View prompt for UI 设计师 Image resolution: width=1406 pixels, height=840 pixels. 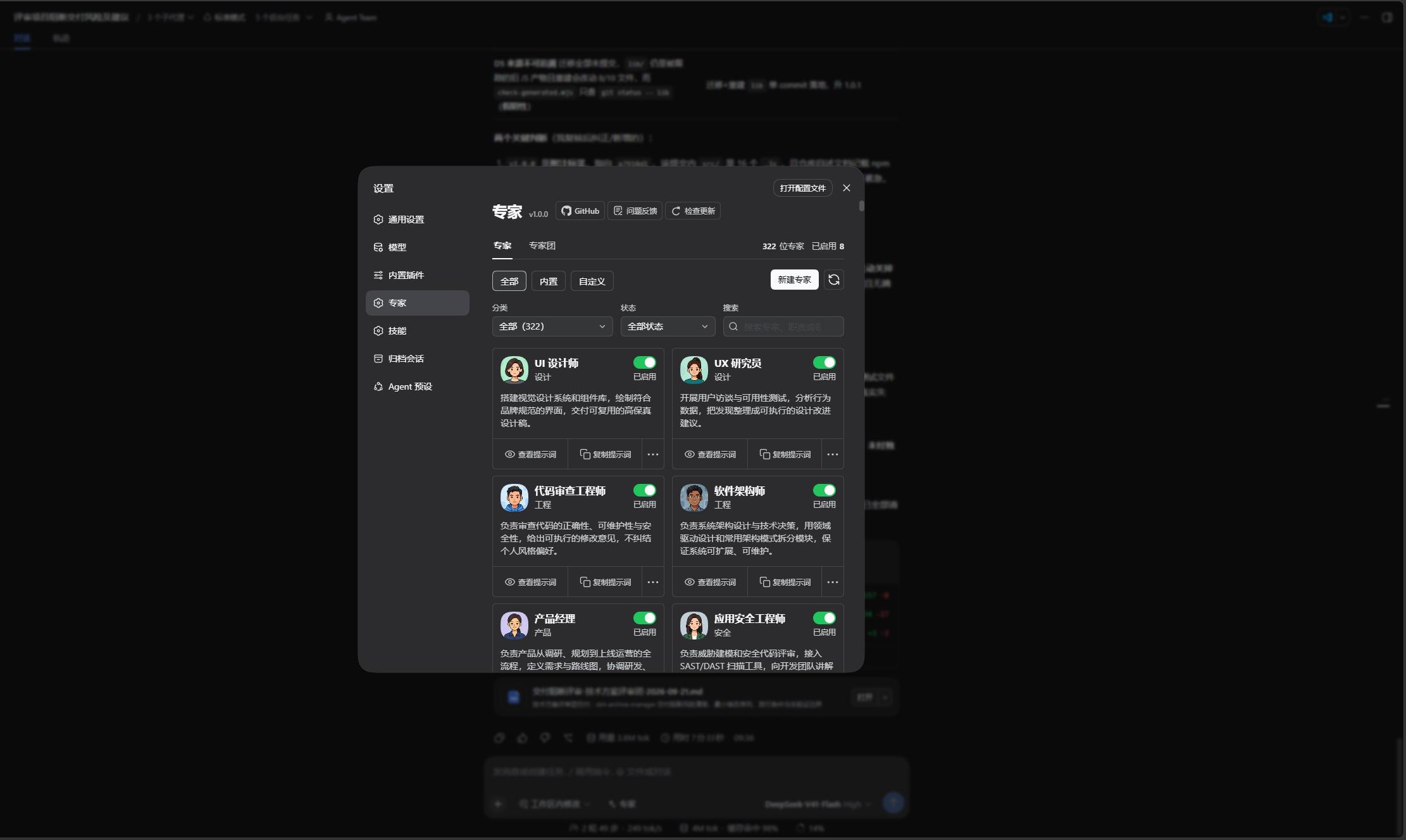click(x=530, y=454)
